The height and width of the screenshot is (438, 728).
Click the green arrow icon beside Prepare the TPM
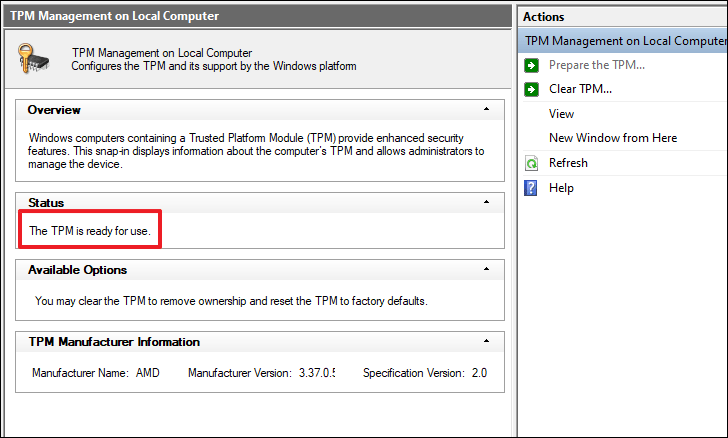(531, 65)
